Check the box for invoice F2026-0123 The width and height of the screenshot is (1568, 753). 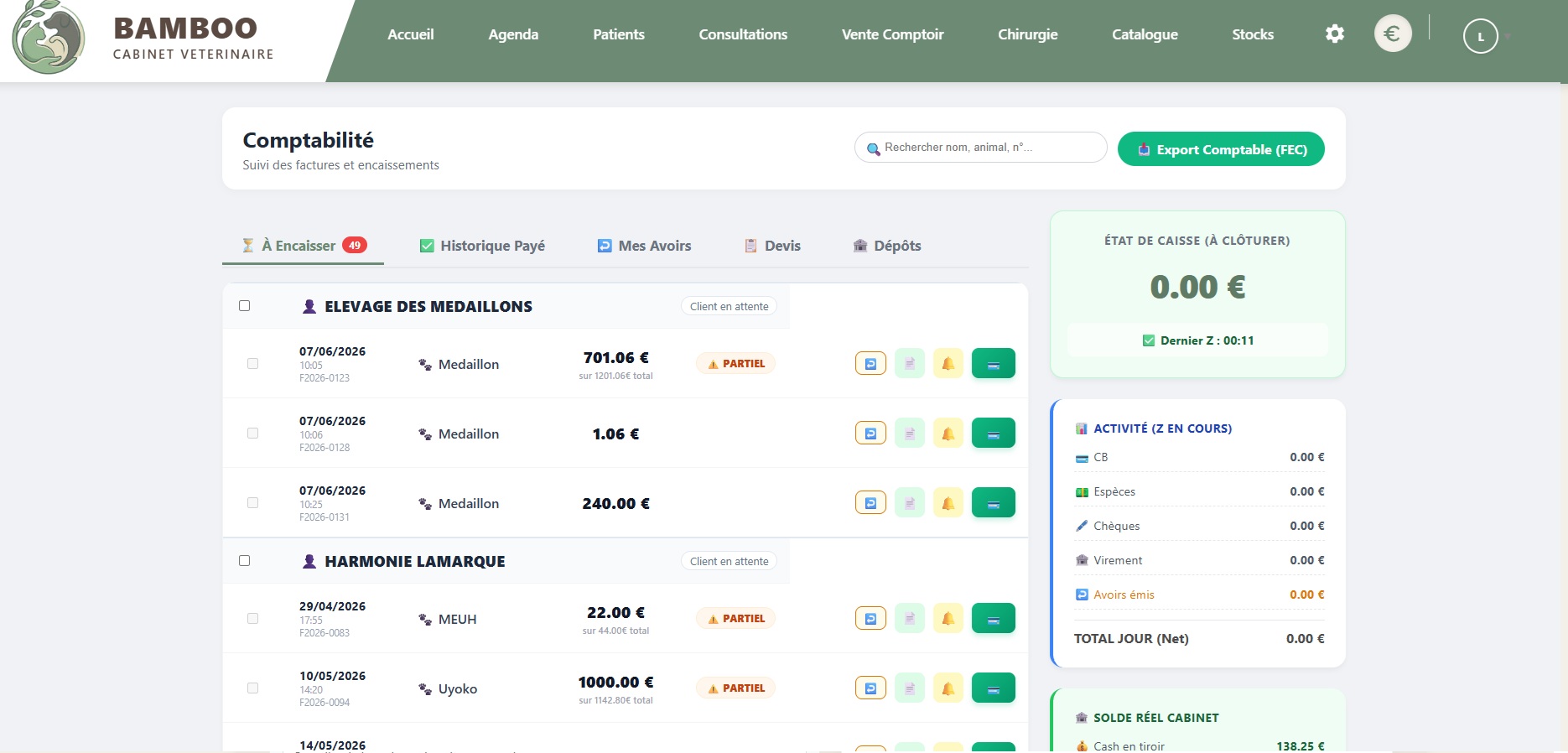click(x=252, y=364)
